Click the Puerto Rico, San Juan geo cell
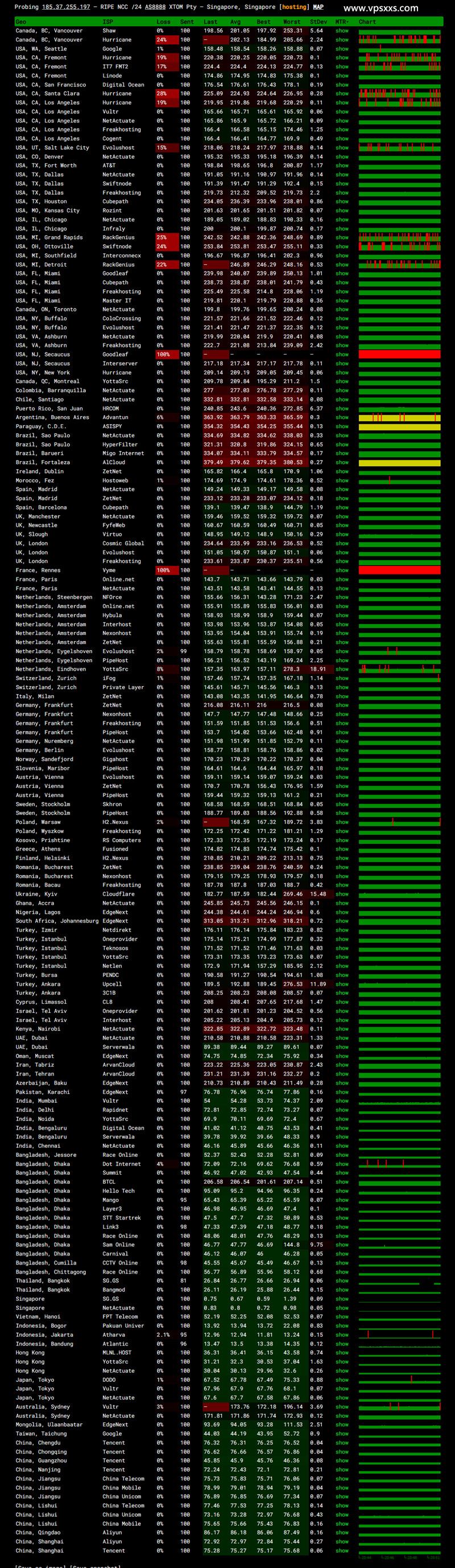 [49, 409]
